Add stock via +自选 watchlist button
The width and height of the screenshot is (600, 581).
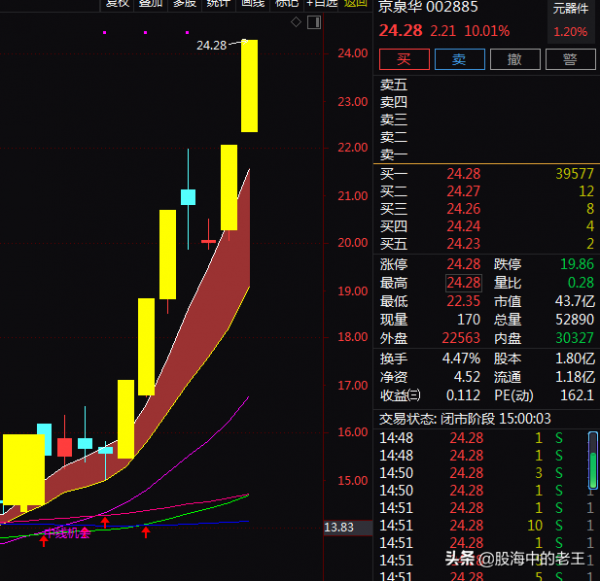(x=322, y=4)
